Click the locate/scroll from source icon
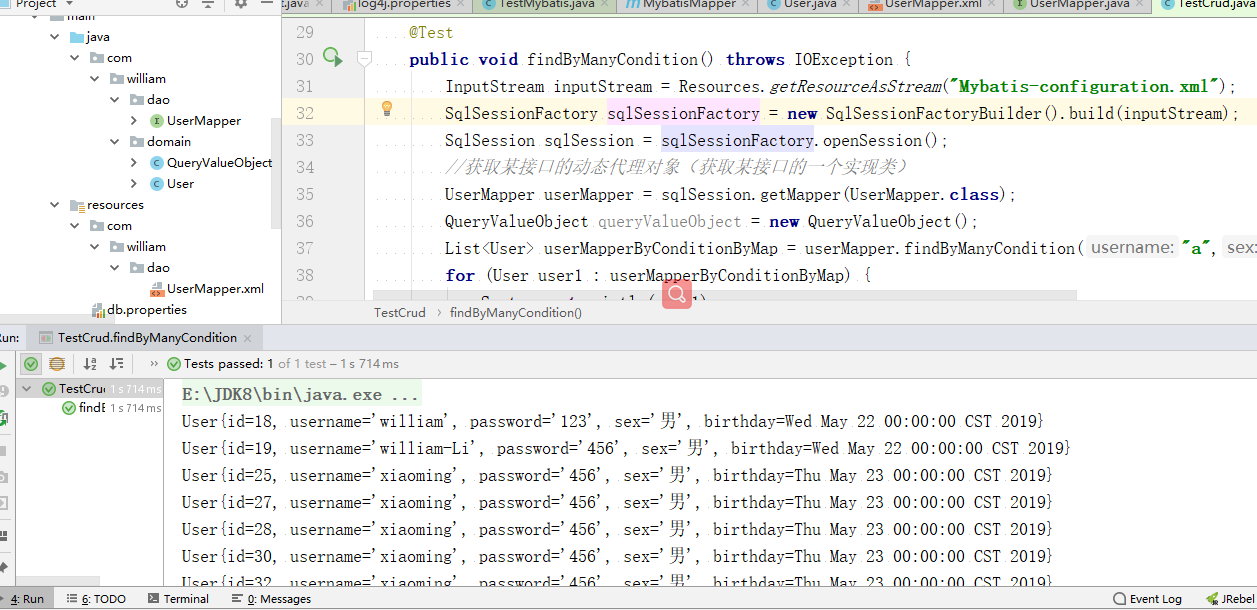1257x610 pixels. click(182, 4)
